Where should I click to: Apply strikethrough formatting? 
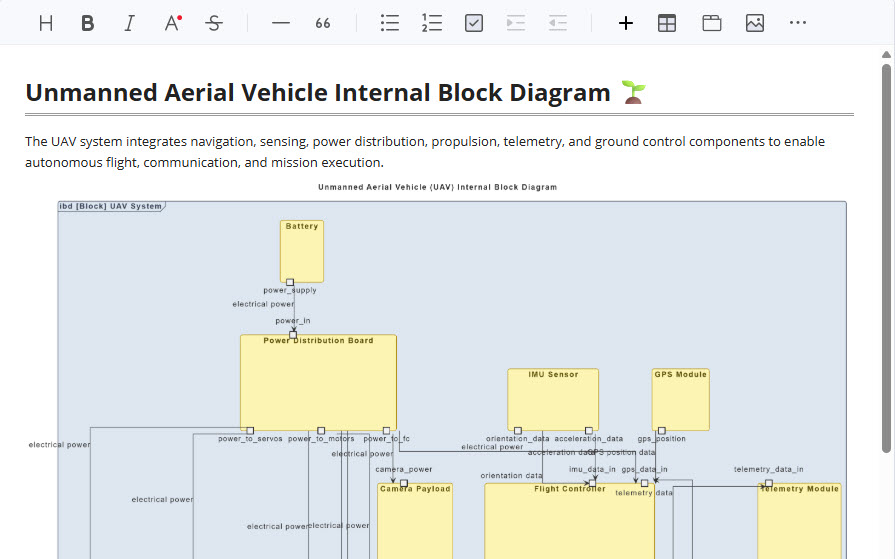pos(214,23)
